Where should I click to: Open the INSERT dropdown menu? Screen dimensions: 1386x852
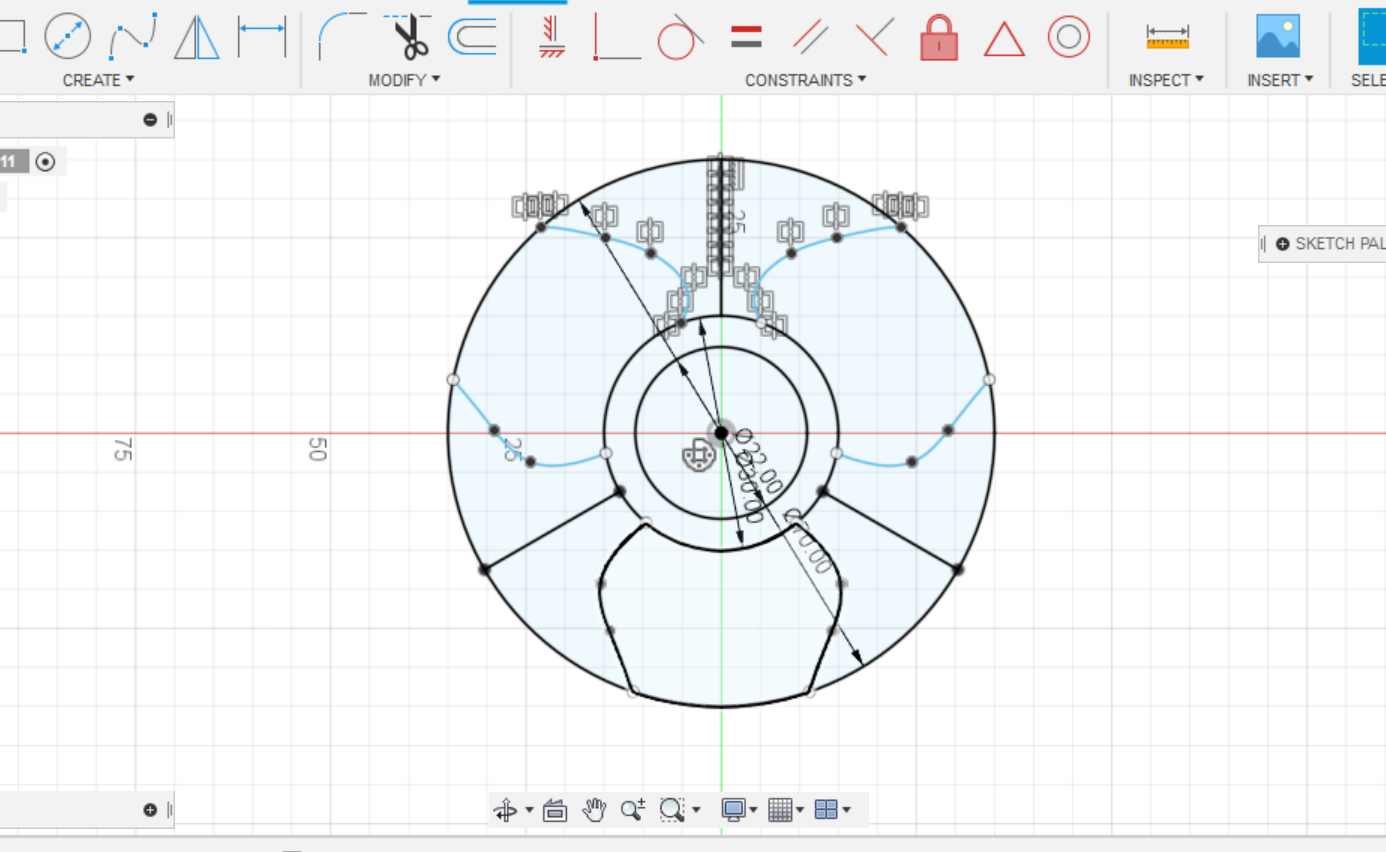[x=1279, y=80]
